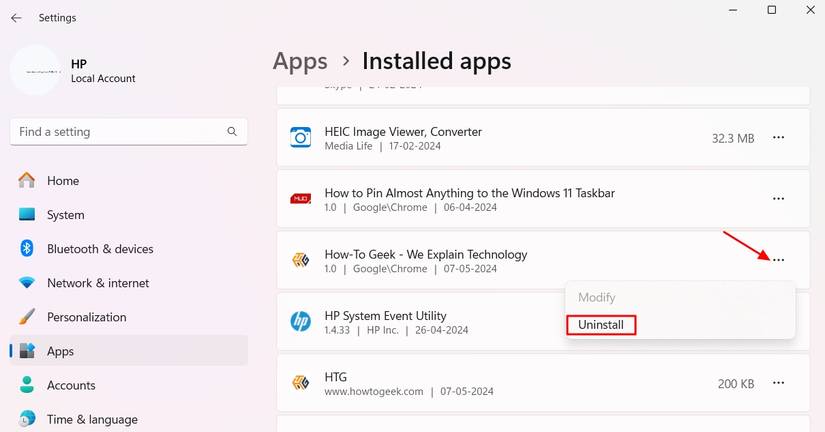Click the red MUO app icon
825x432 pixels.
300,198
